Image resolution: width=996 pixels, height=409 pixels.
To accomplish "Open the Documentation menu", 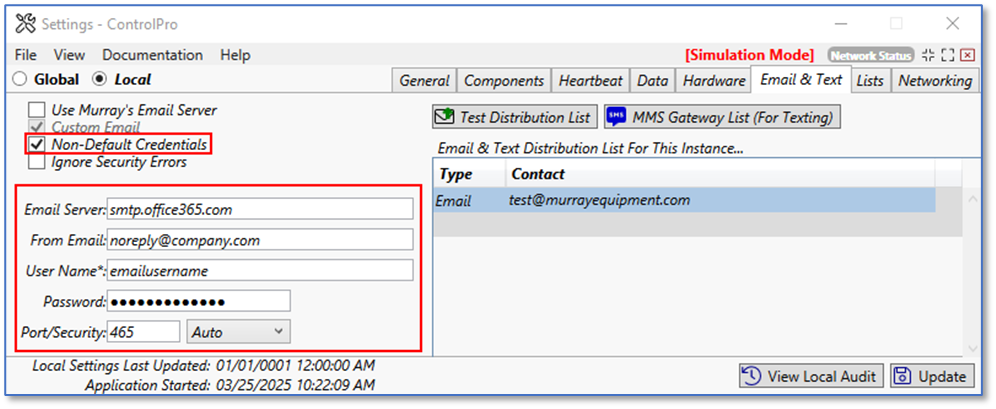I will [x=152, y=55].
